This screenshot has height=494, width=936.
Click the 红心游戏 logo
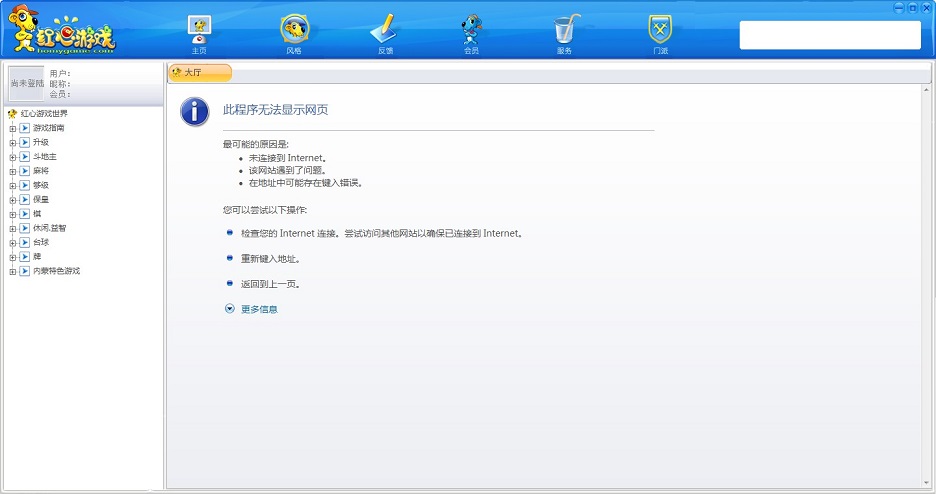click(x=61, y=32)
